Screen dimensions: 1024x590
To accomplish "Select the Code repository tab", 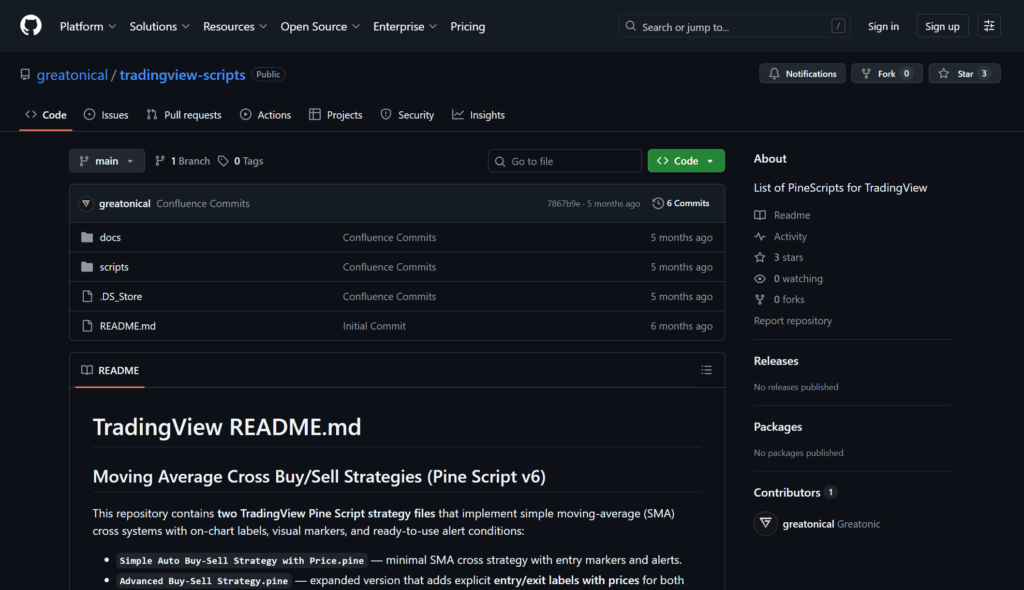I will point(46,115).
